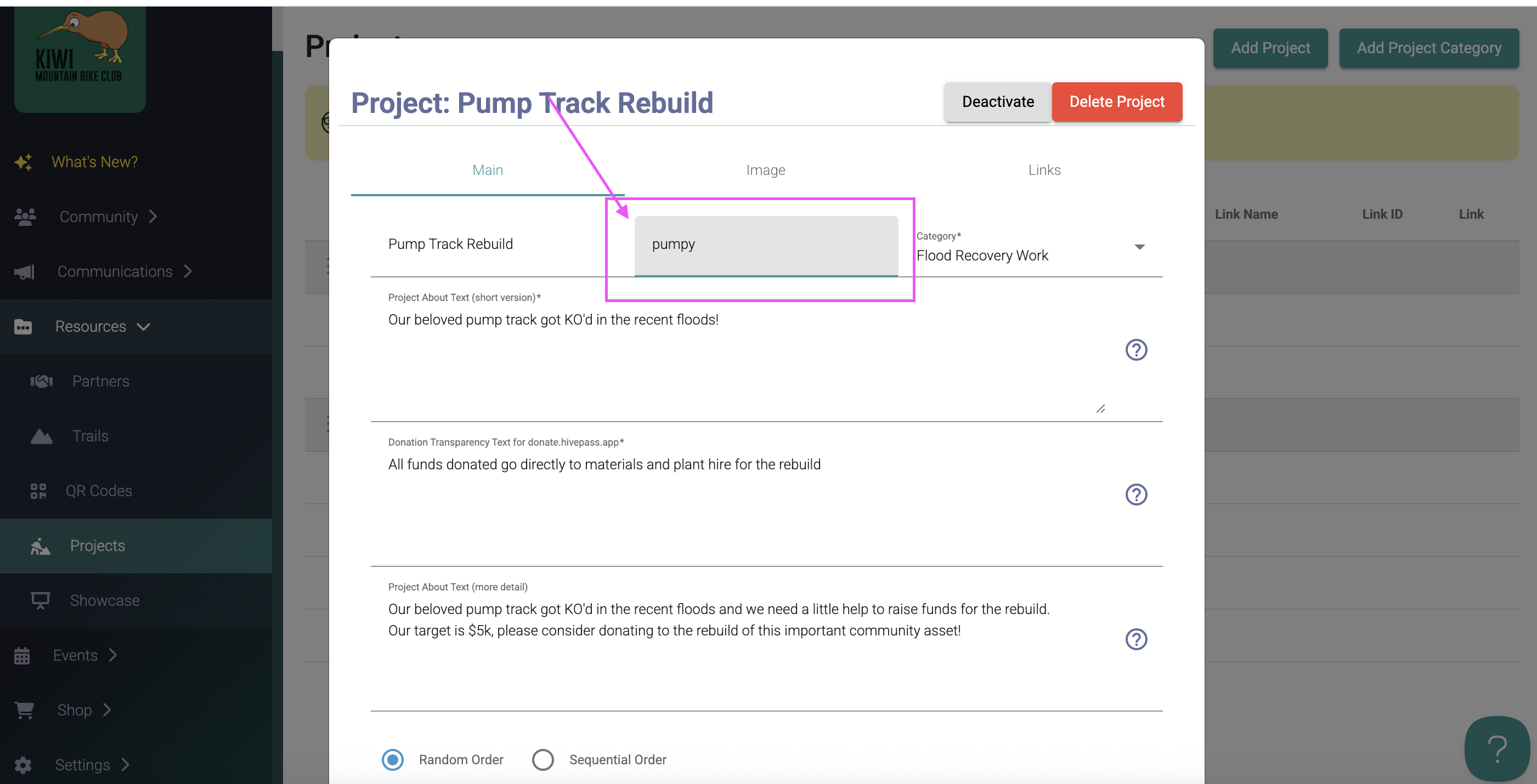Open floating help bubble at bottom right
The image size is (1537, 784).
coord(1496,748)
